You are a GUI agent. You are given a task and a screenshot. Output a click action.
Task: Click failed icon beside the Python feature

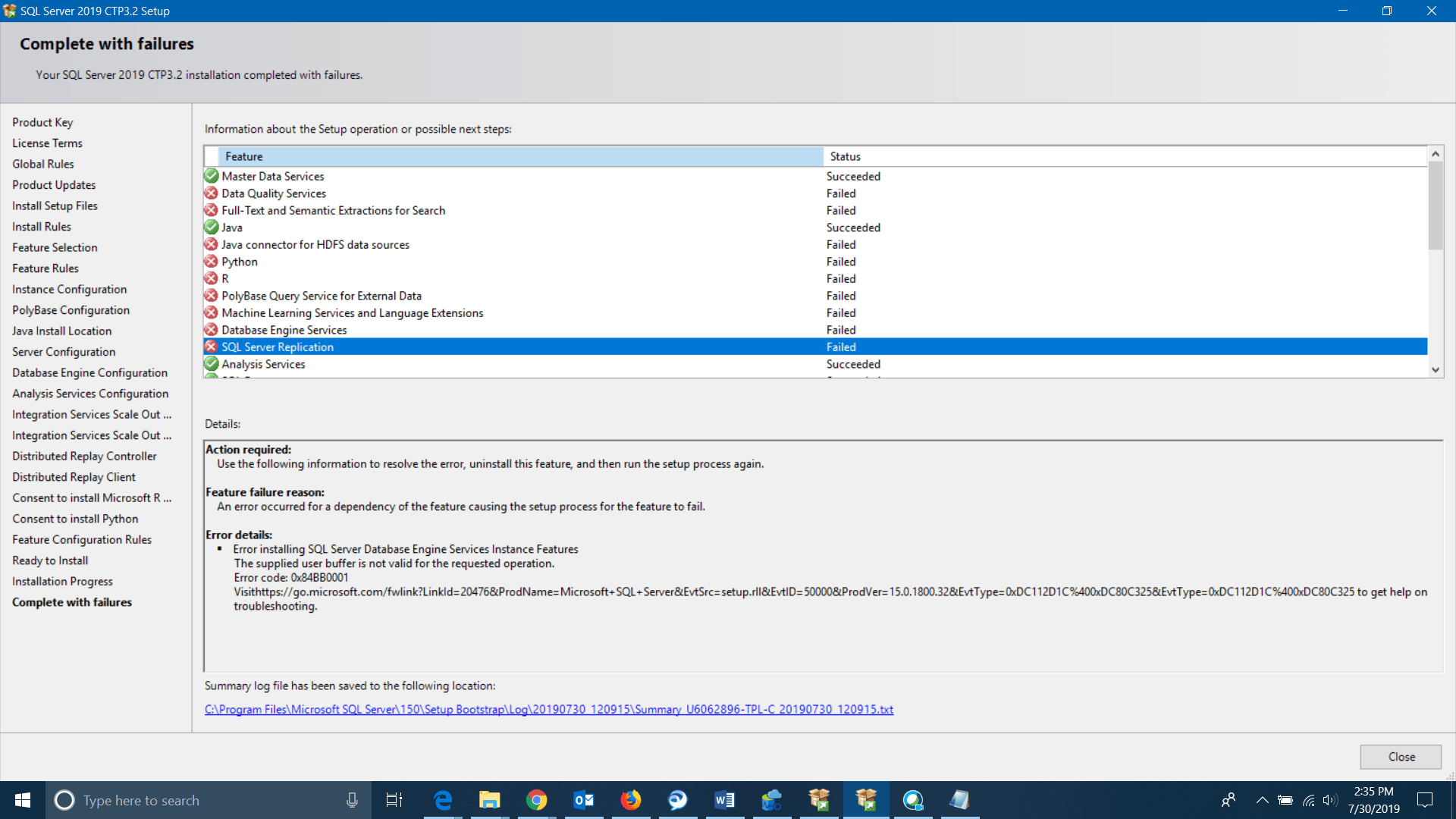(211, 261)
